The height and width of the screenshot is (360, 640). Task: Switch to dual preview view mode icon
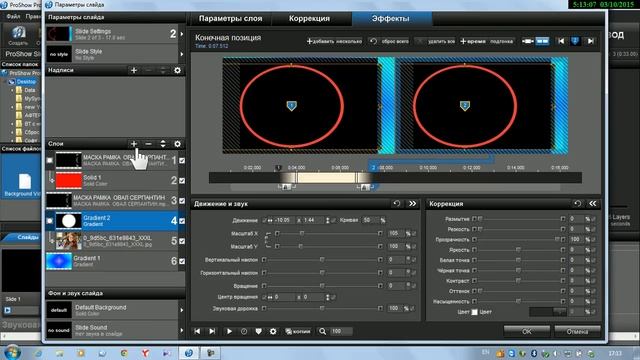click(x=542, y=41)
